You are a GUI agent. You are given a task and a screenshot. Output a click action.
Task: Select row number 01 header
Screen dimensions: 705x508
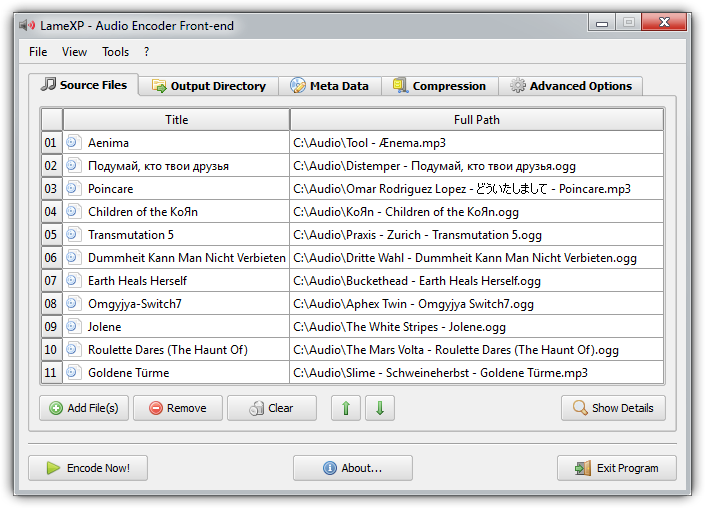pos(51,143)
